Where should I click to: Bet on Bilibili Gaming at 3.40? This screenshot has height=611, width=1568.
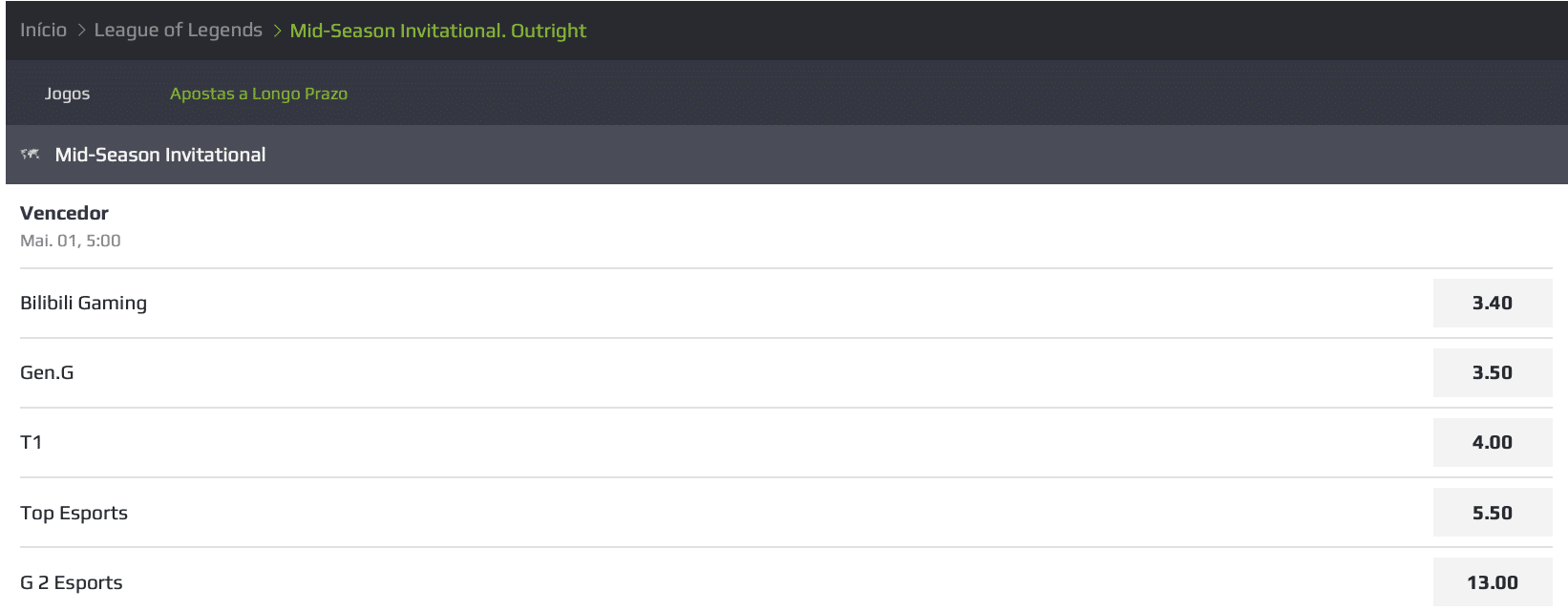coord(1493,303)
